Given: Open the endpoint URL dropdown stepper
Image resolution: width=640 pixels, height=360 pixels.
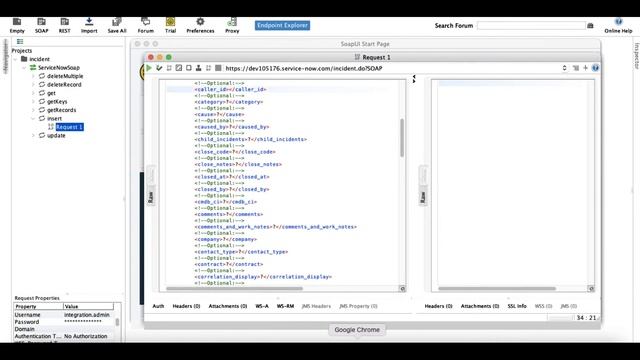Looking at the screenshot, I should point(564,68).
